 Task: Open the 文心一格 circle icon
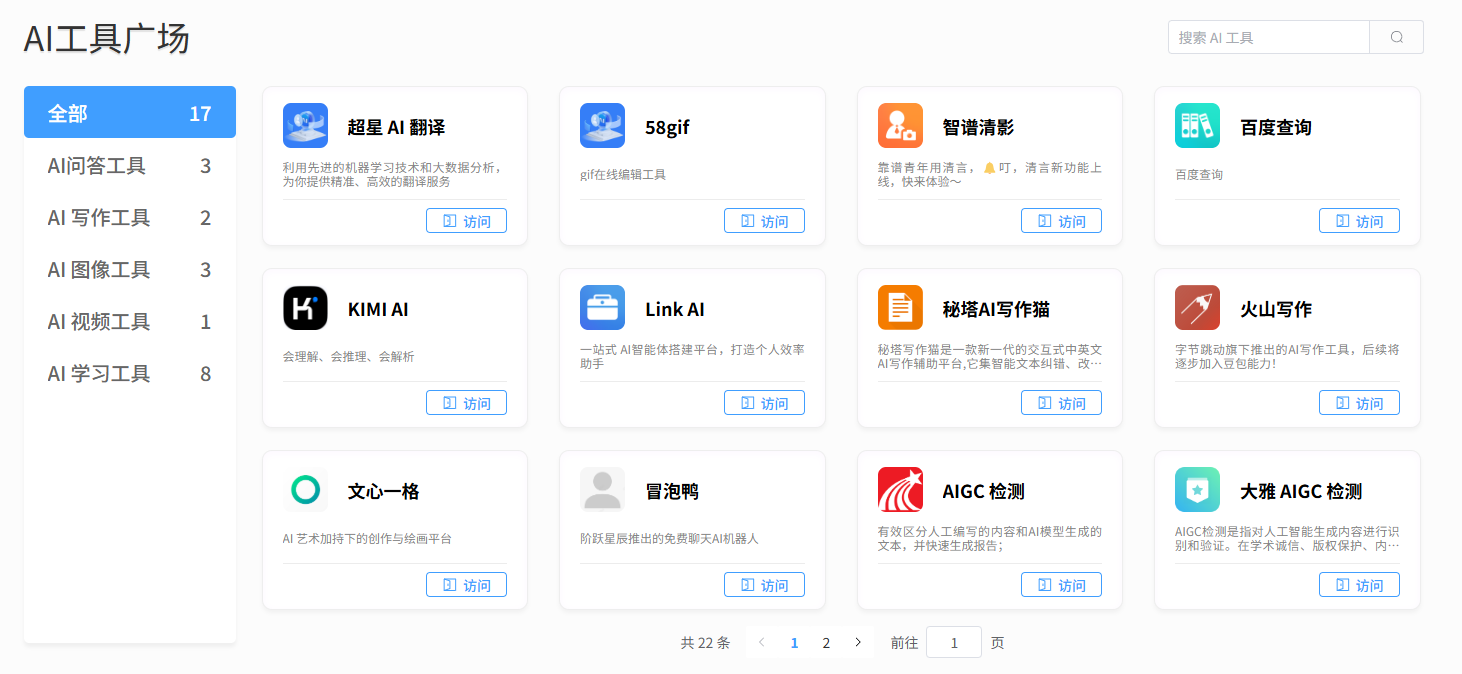[x=305, y=489]
